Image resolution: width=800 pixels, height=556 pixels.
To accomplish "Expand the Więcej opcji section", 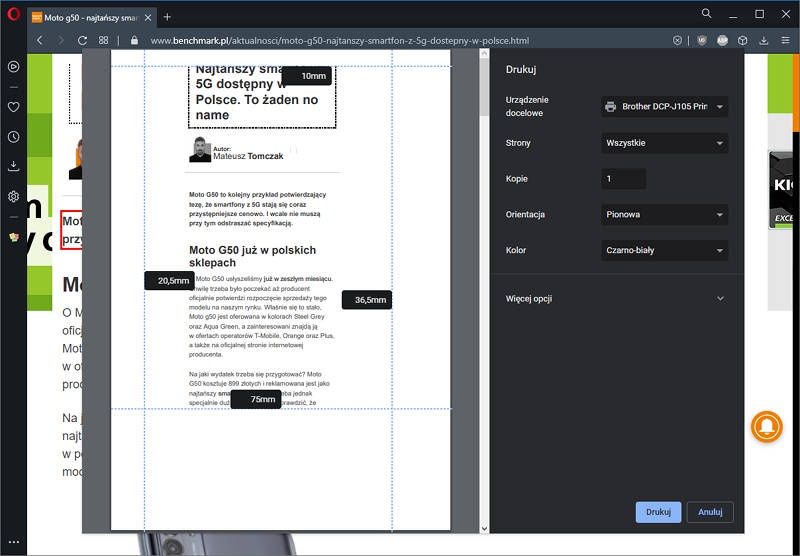I will [x=615, y=298].
